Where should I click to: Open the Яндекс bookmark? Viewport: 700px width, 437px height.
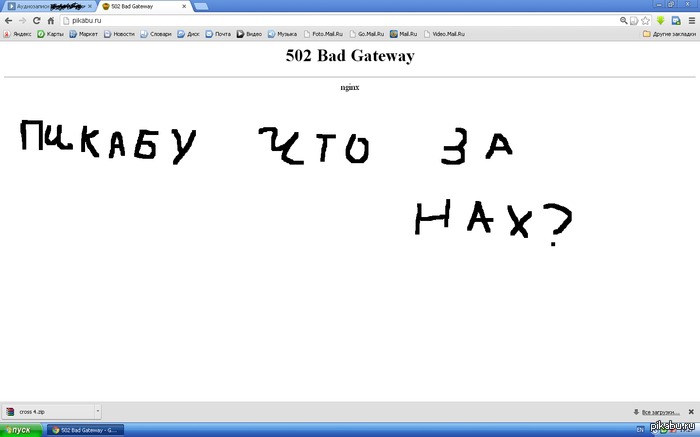coord(17,33)
